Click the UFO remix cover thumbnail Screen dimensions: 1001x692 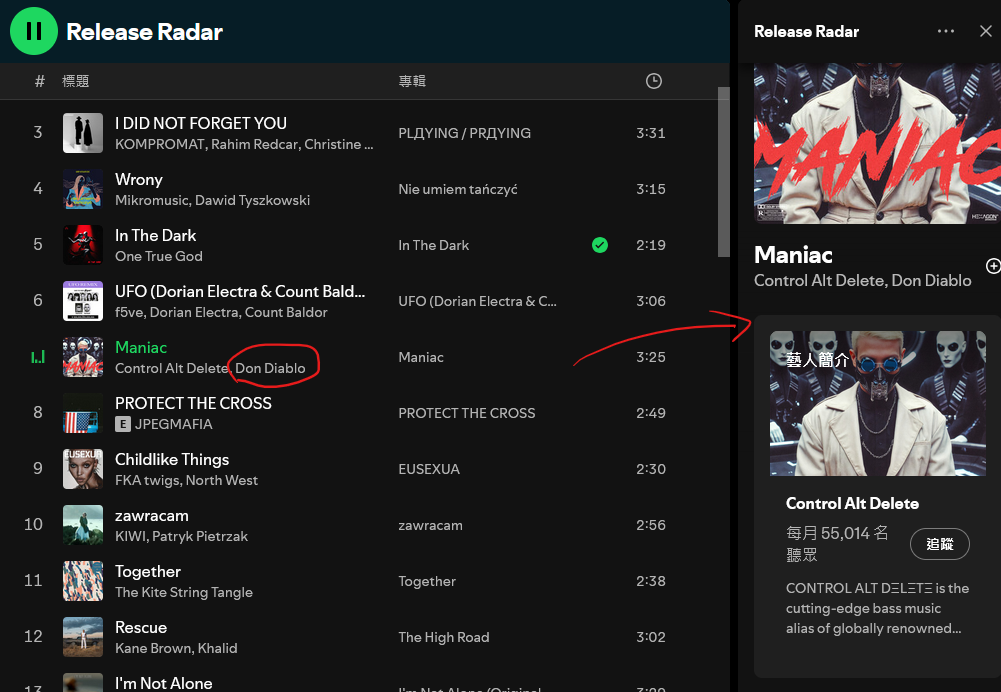[x=83, y=301]
